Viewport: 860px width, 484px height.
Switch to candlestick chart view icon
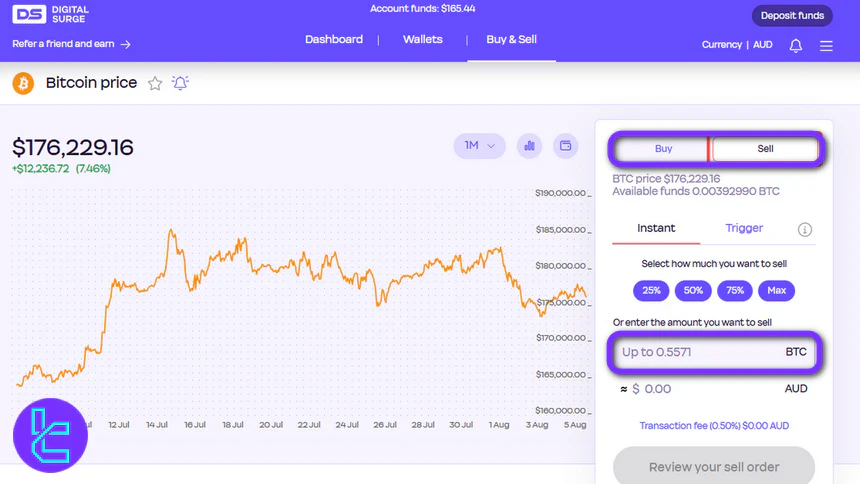529,146
